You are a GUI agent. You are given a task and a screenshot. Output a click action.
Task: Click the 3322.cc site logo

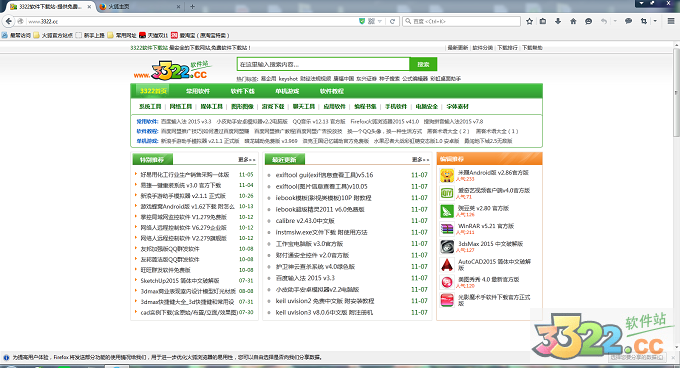click(172, 71)
